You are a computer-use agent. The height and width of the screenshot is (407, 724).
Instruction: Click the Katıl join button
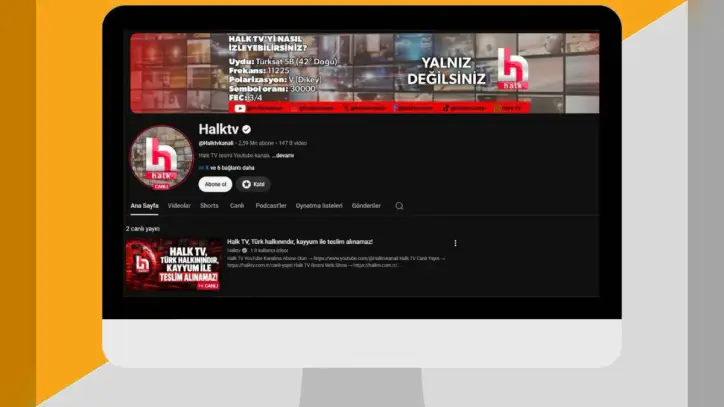point(253,184)
